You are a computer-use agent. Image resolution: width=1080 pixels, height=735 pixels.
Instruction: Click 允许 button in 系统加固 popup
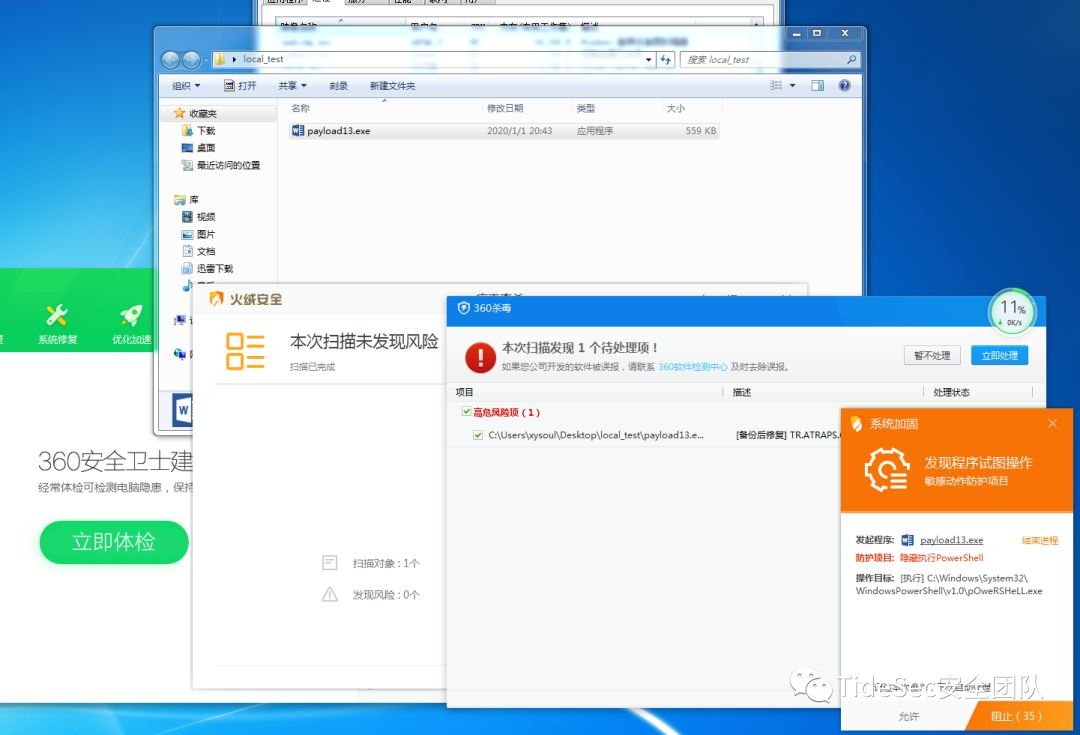[x=908, y=716]
